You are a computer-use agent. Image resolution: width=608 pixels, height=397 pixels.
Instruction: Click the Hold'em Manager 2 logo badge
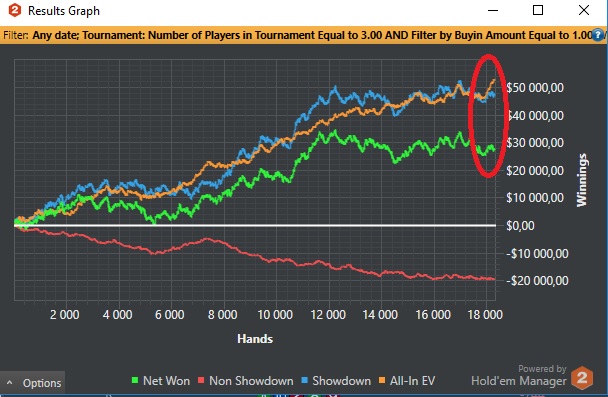pyautogui.click(x=582, y=378)
